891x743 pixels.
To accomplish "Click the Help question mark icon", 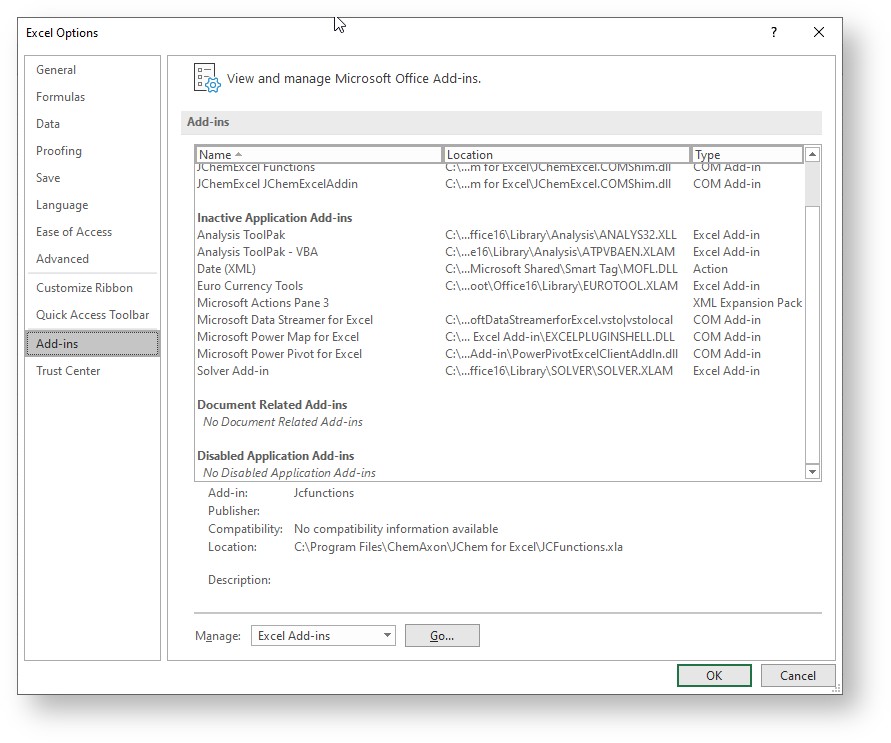I will coord(773,32).
